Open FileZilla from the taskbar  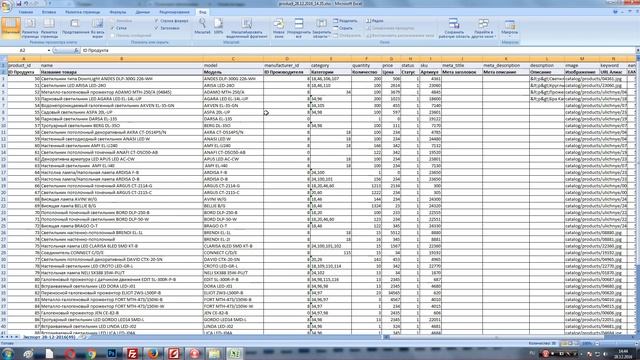[x=132, y=353]
